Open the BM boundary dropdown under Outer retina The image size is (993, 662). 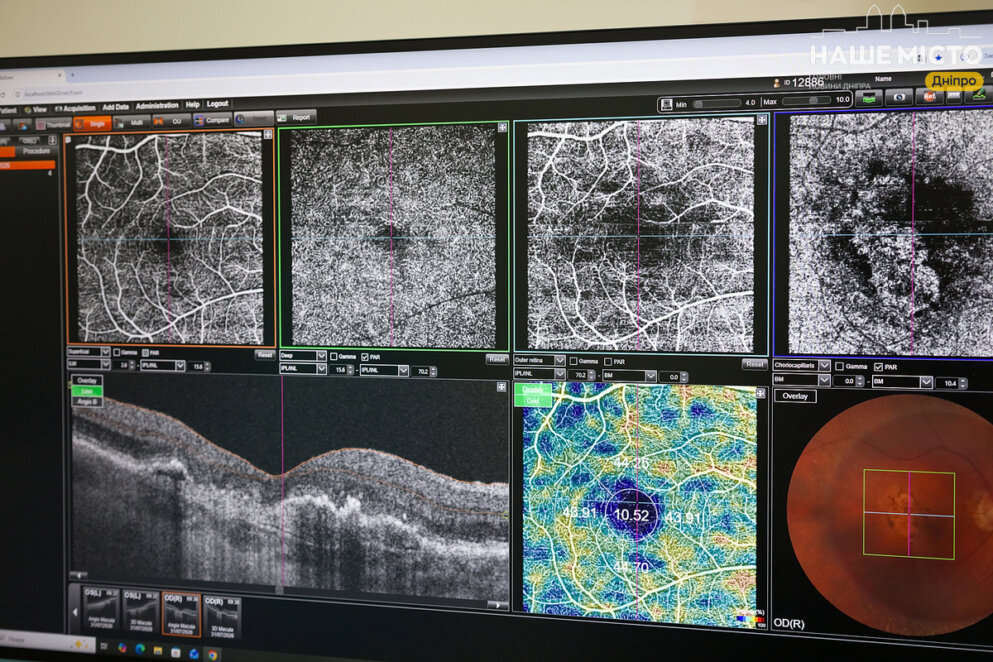pos(629,376)
